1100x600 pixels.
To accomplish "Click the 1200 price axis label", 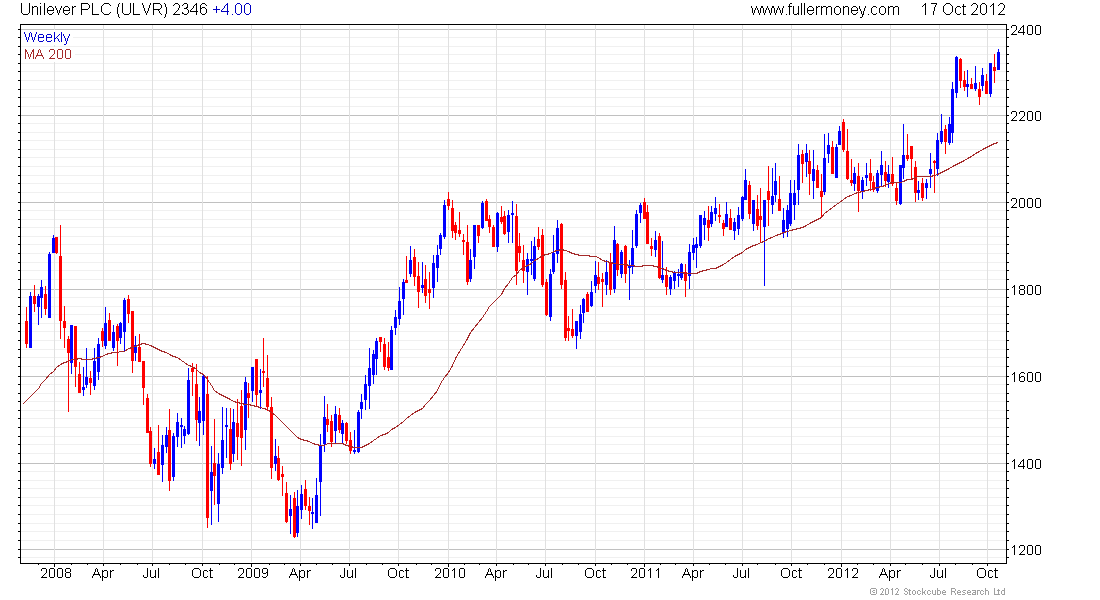I will point(1026,550).
